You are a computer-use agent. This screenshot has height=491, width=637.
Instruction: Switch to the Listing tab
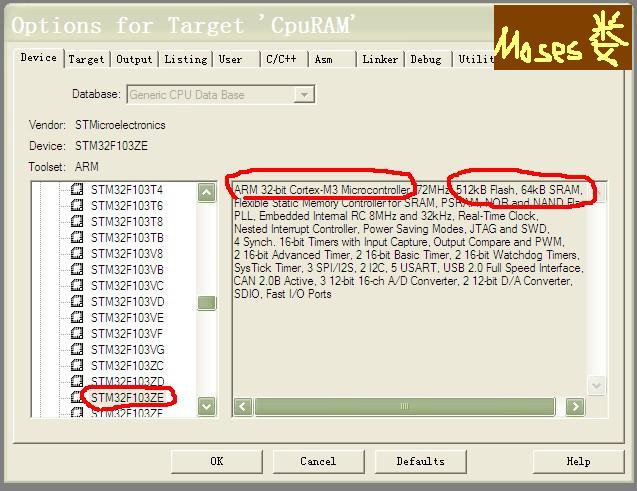click(x=186, y=60)
